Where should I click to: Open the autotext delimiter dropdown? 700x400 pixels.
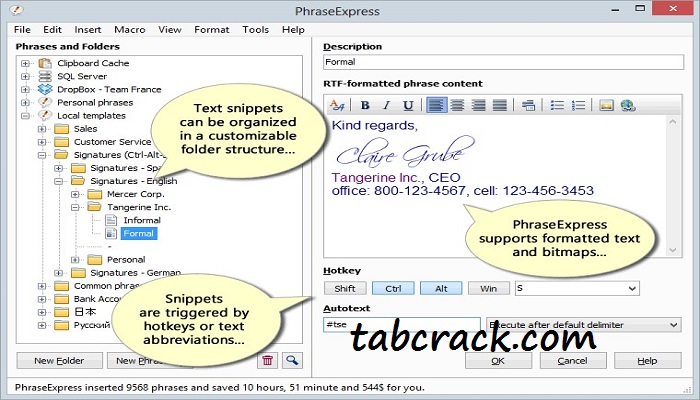click(674, 325)
